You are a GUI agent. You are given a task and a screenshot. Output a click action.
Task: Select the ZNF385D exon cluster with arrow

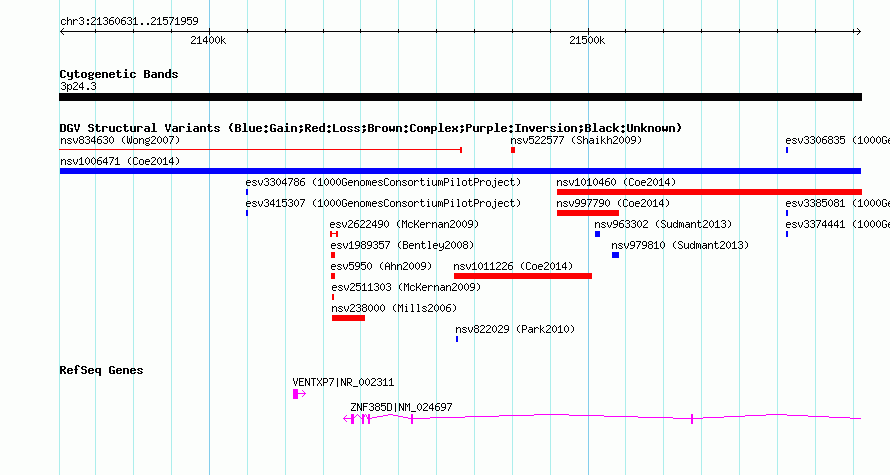coord(358,419)
